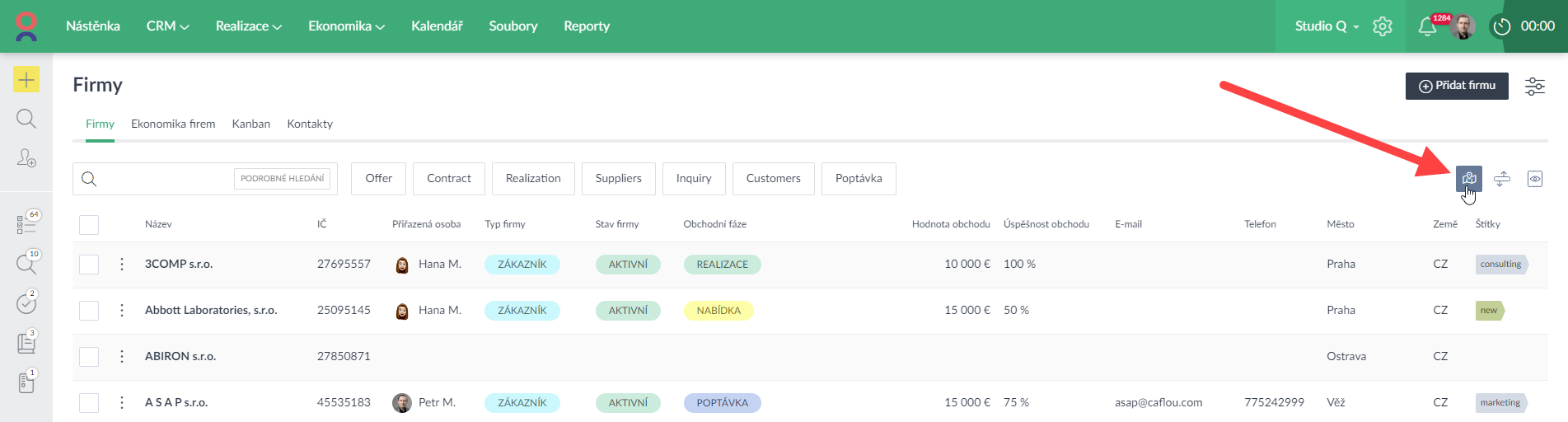Open the settings gear icon
This screenshot has height=422, width=1568.
pos(1383,26)
